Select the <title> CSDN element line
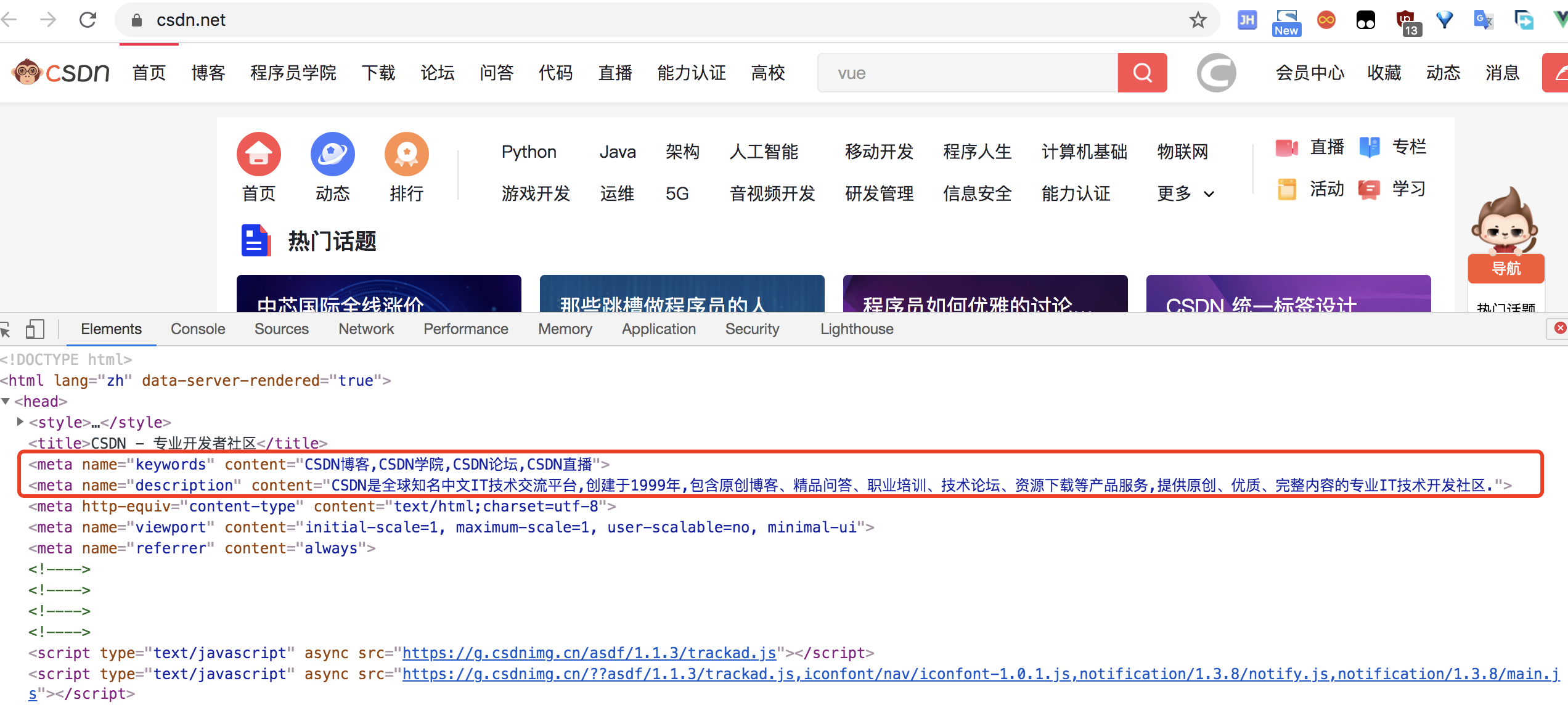Image resolution: width=1568 pixels, height=705 pixels. coord(178,443)
